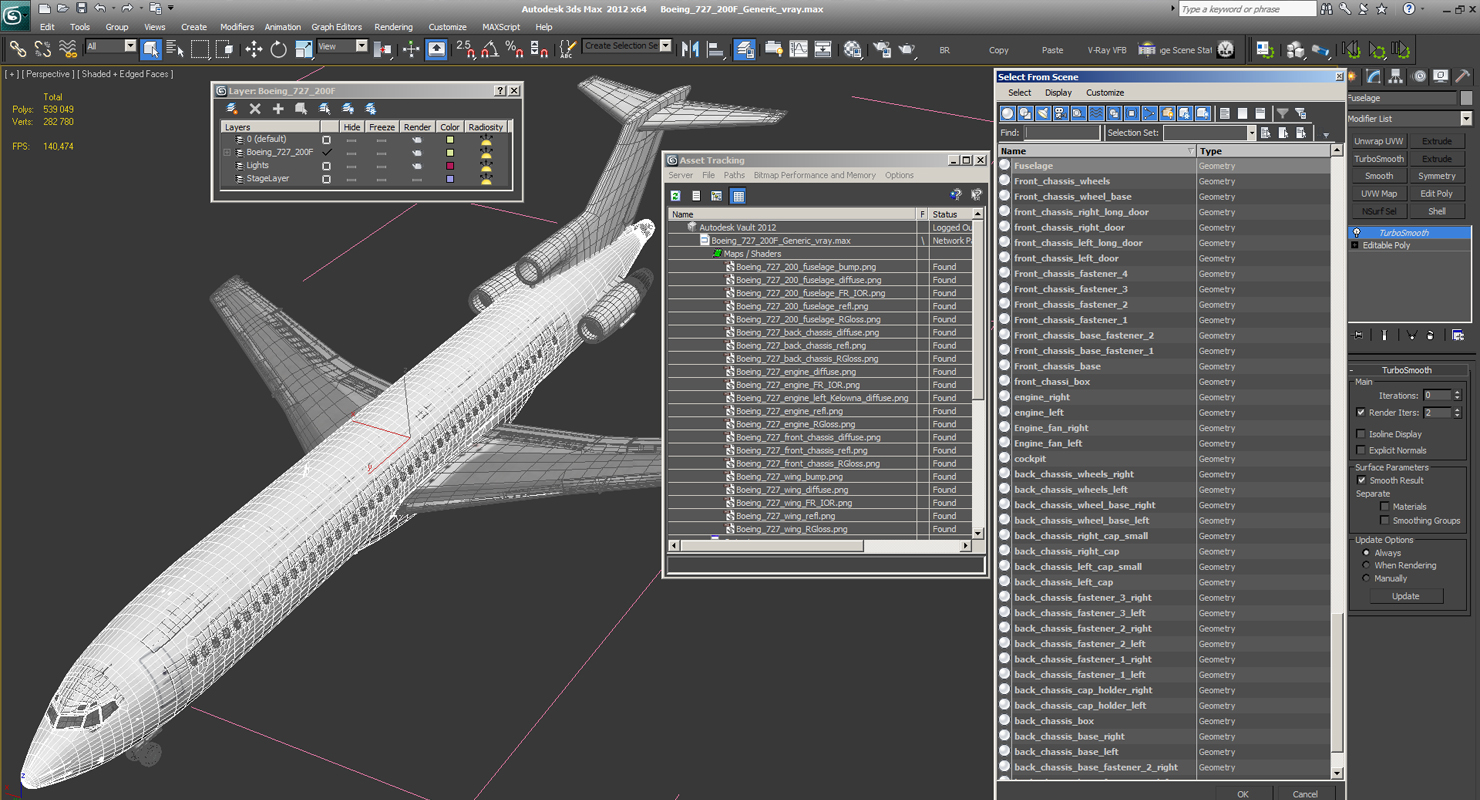Image resolution: width=1480 pixels, height=800 pixels.
Task: Click Bind to Space Warp tool
Action: point(68,49)
